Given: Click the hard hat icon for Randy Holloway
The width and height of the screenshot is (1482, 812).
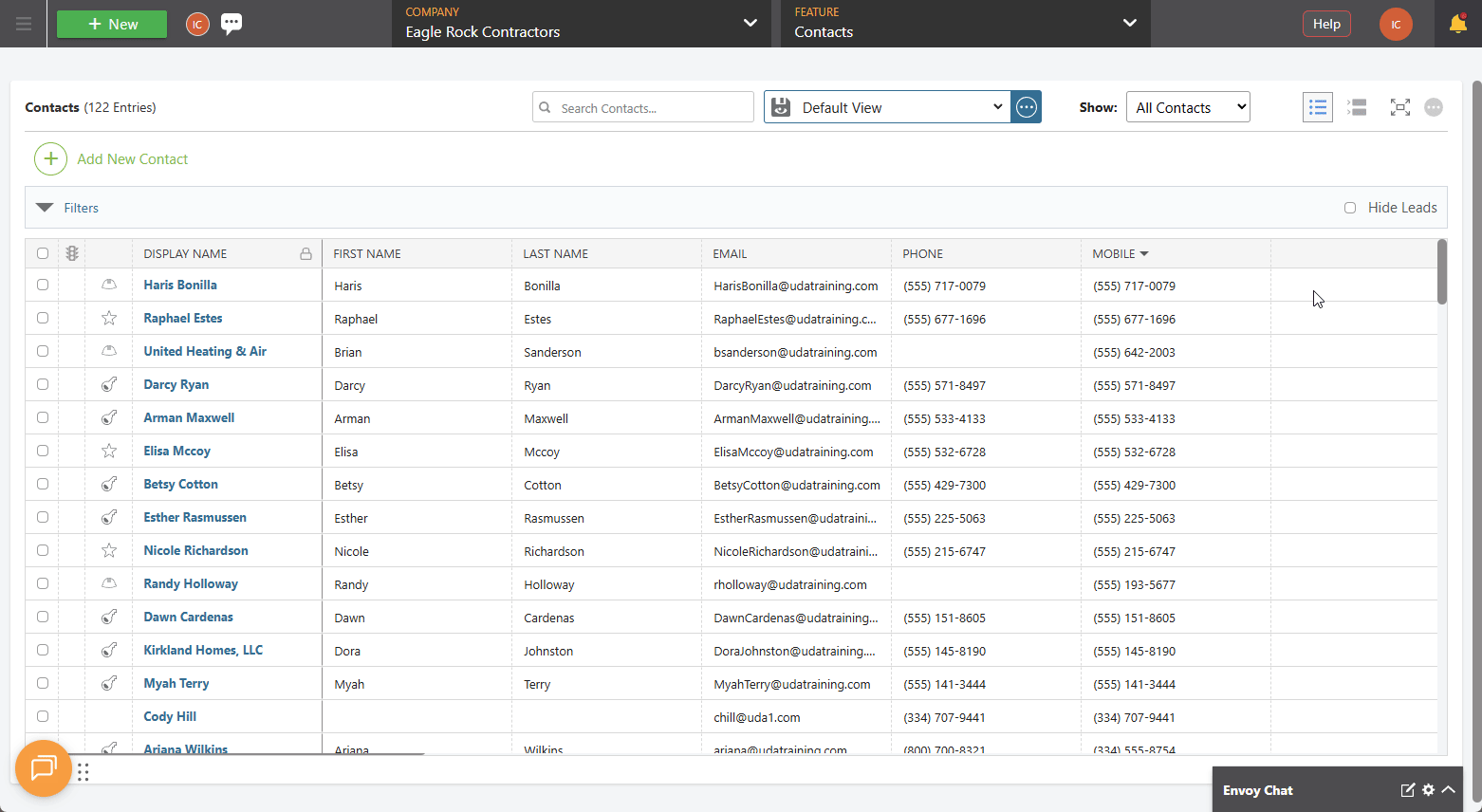Looking at the screenshot, I should (x=109, y=583).
